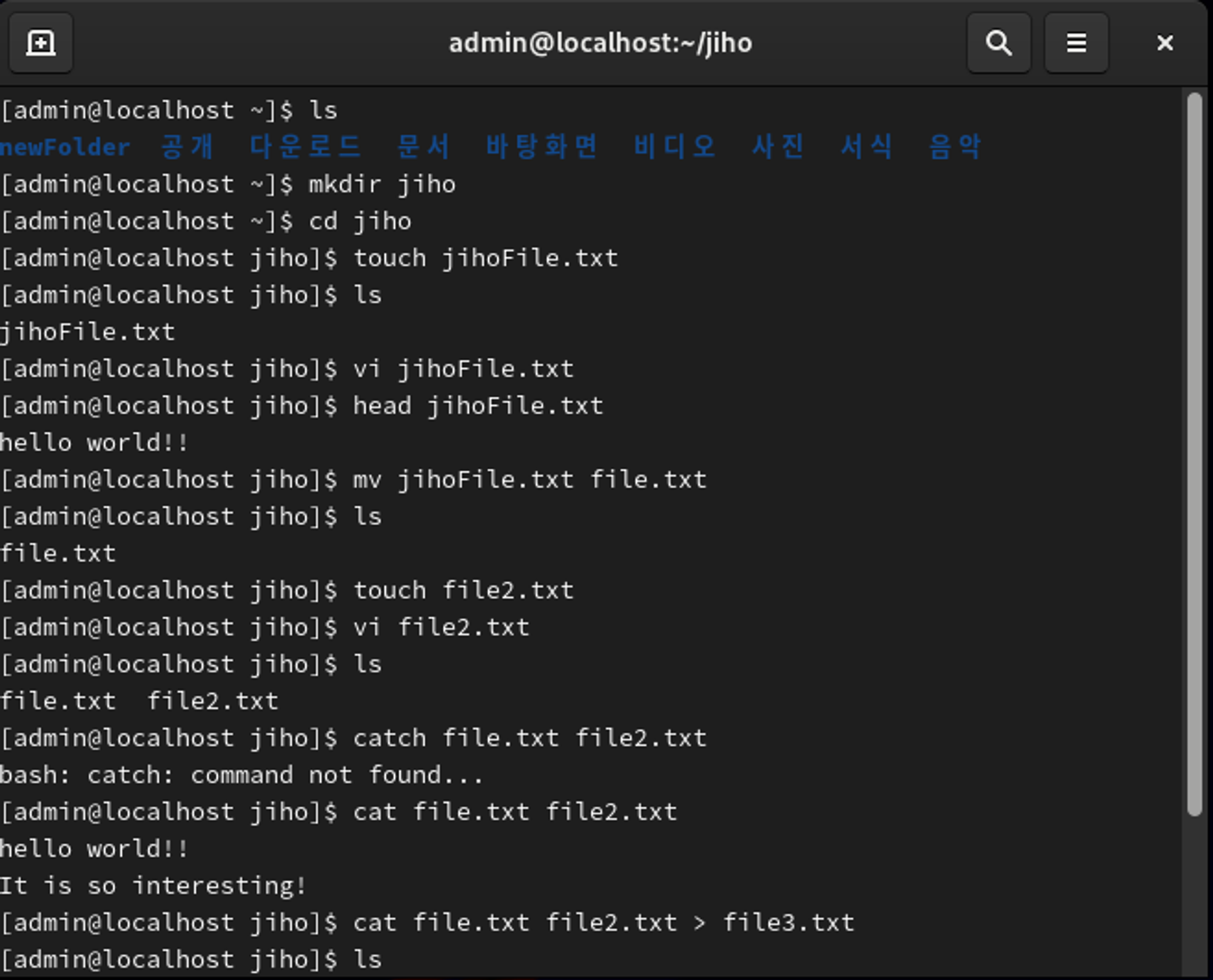Image resolution: width=1213 pixels, height=980 pixels.
Task: Click the search magnifier icon
Action: coord(998,43)
